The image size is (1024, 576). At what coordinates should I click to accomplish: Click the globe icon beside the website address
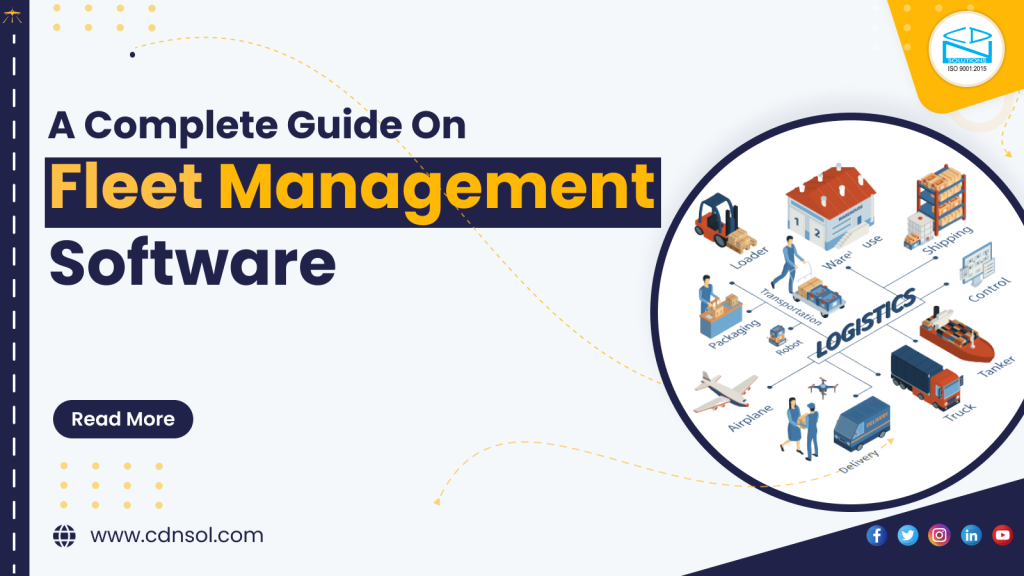click(x=66, y=535)
